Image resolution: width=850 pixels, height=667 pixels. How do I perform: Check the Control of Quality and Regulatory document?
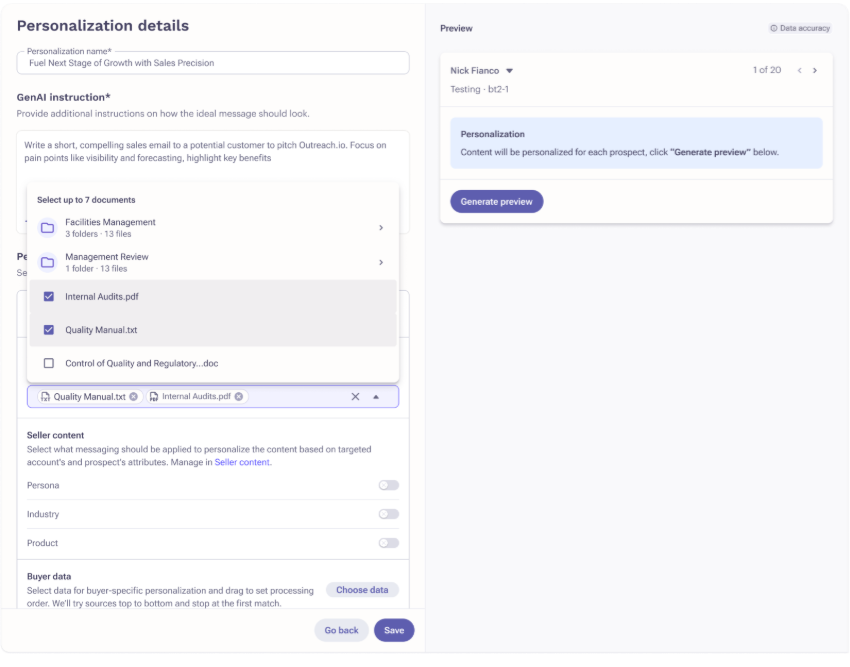click(48, 363)
